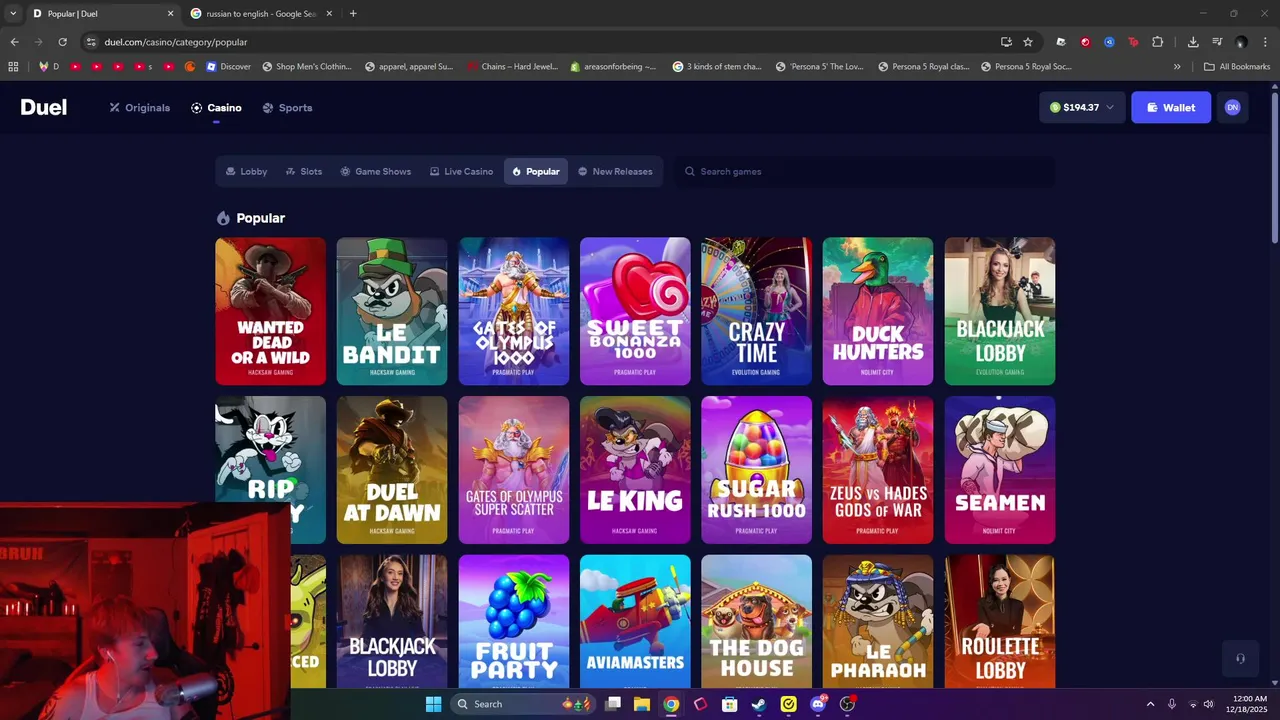Launch Sweet Bonanza 1000
The image size is (1280, 720).
pyautogui.click(x=635, y=311)
